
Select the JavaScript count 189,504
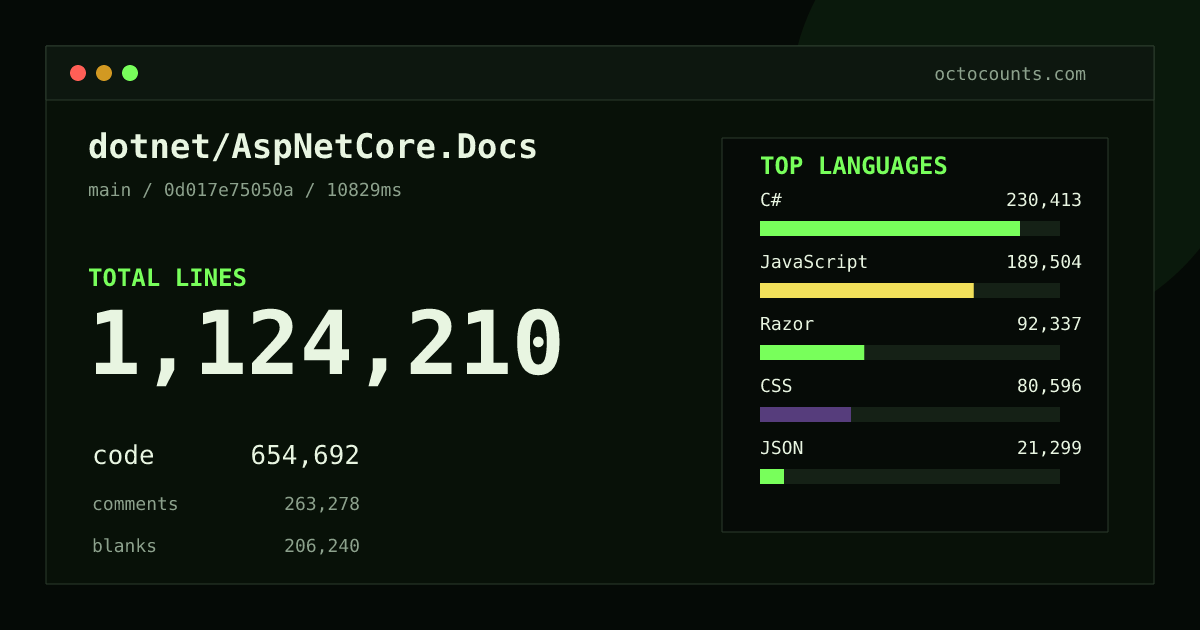pyautogui.click(x=1044, y=262)
